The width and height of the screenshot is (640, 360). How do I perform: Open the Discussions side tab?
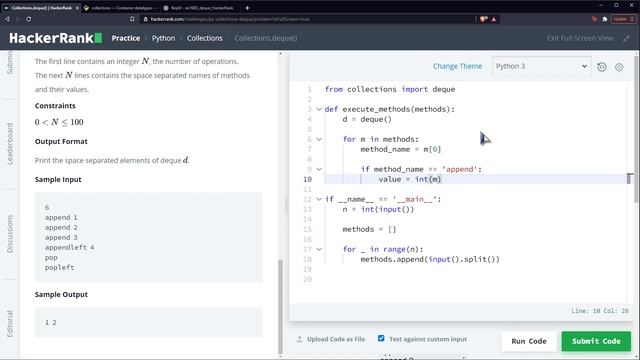click(x=10, y=234)
